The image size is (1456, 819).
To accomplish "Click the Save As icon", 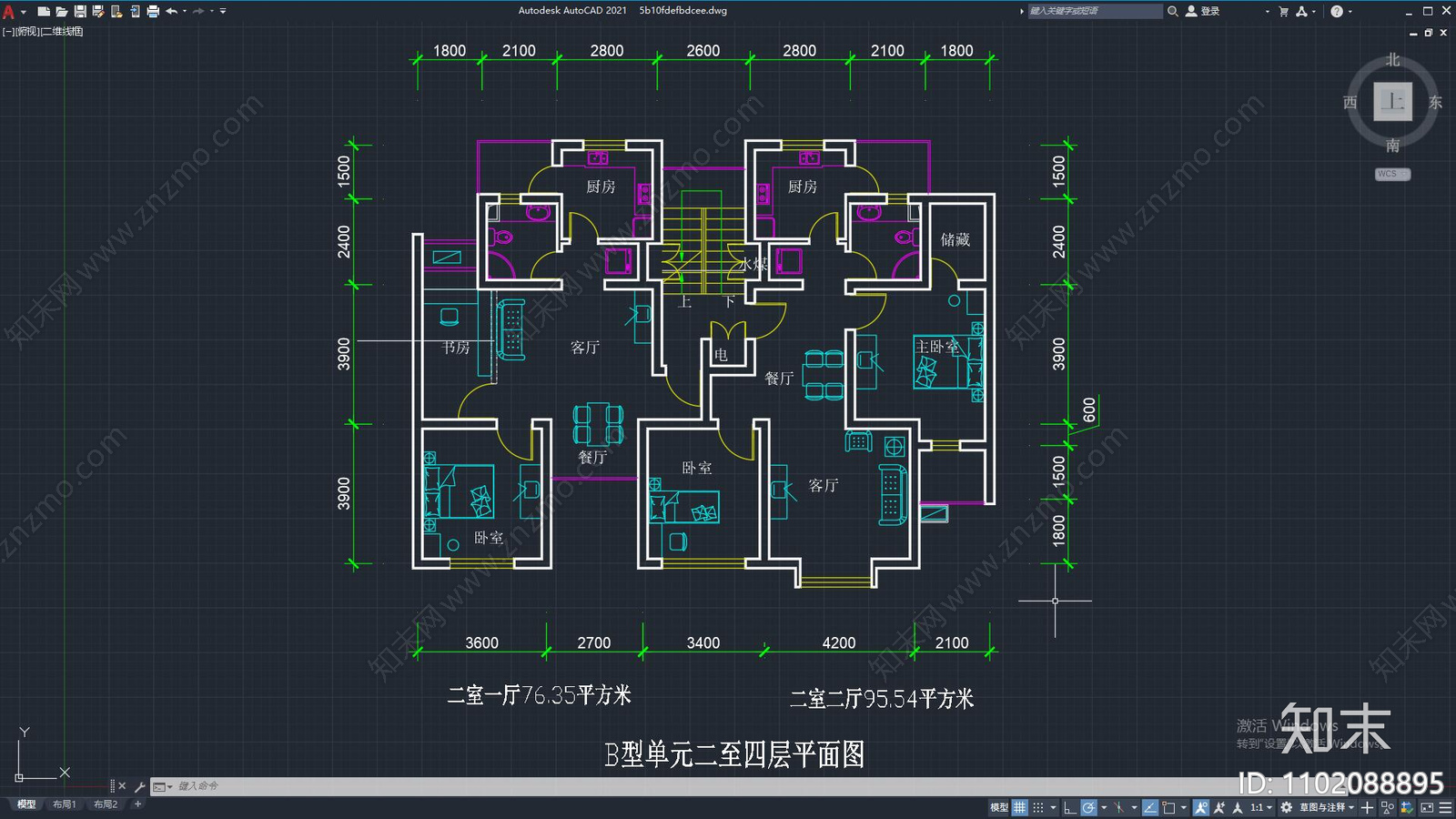I will (x=98, y=11).
